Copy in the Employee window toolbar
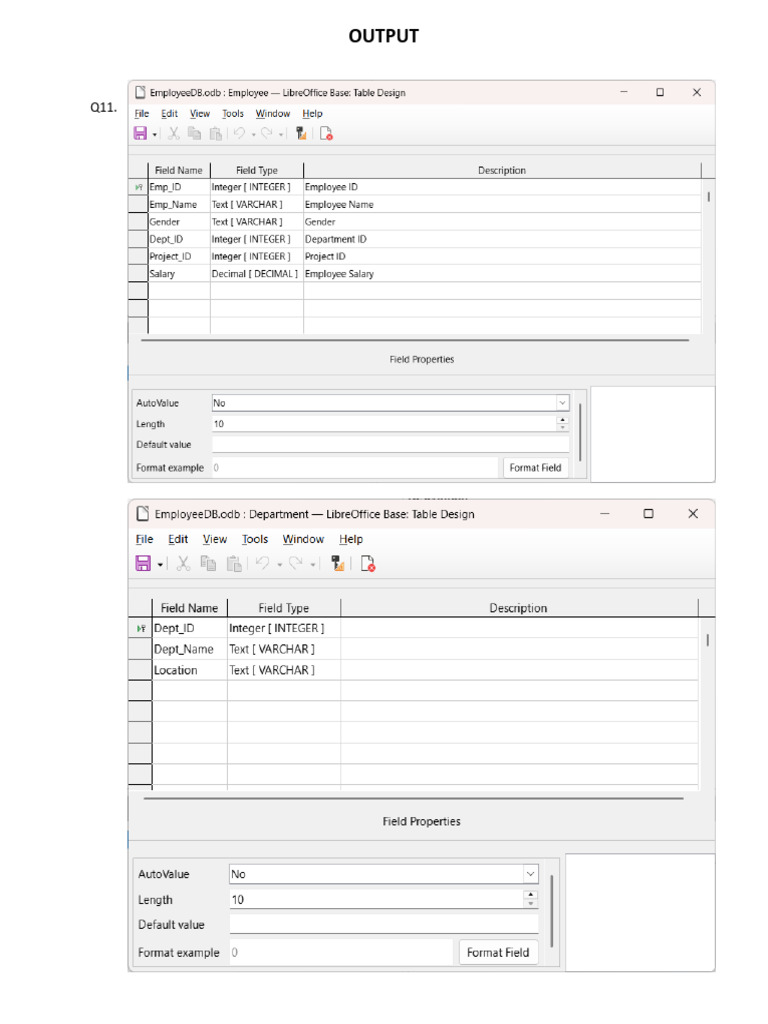Image resolution: width=768 pixels, height=1024 pixels. (194, 133)
